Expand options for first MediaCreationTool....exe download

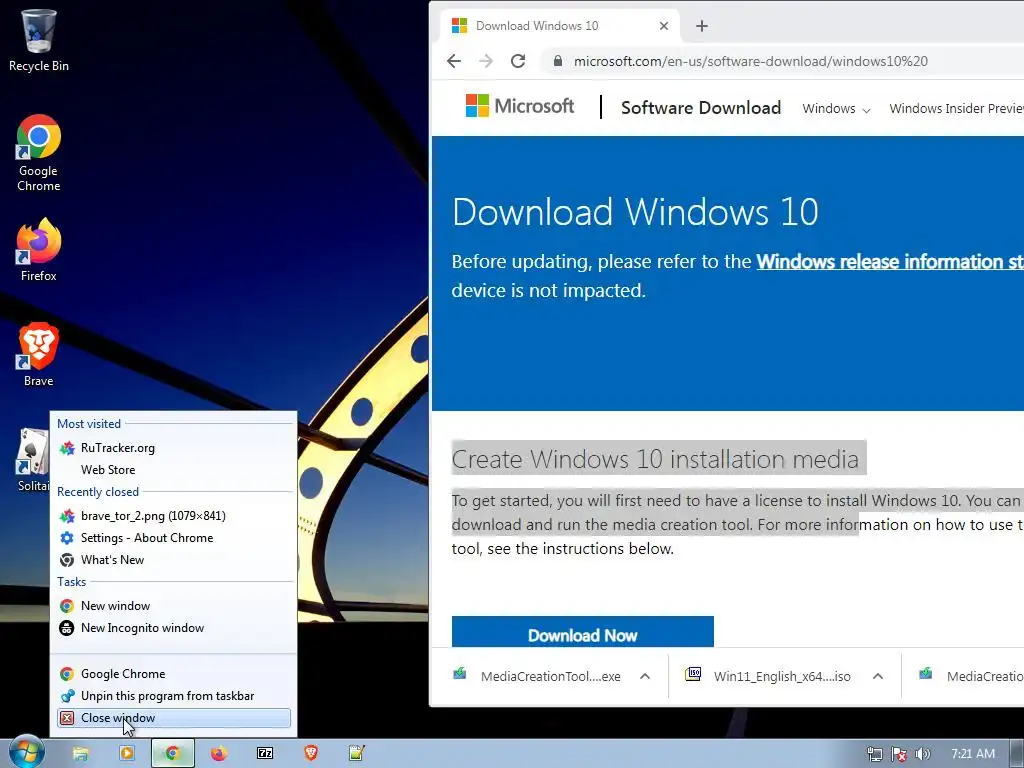645,677
